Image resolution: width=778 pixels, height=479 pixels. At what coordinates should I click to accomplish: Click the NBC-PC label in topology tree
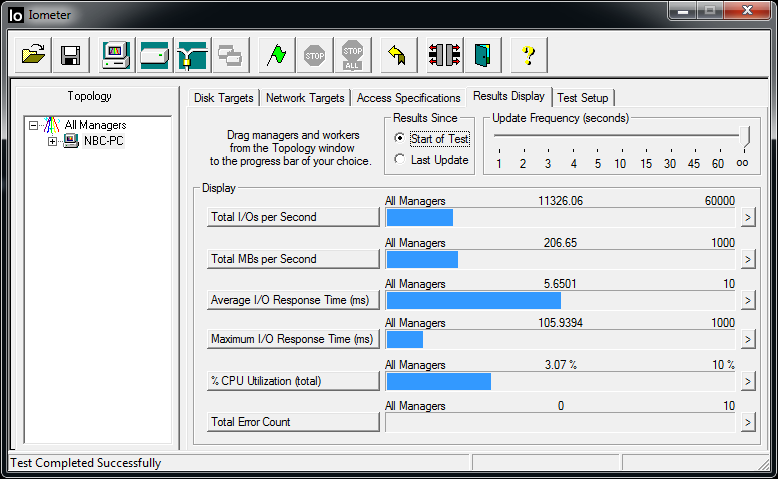click(104, 141)
